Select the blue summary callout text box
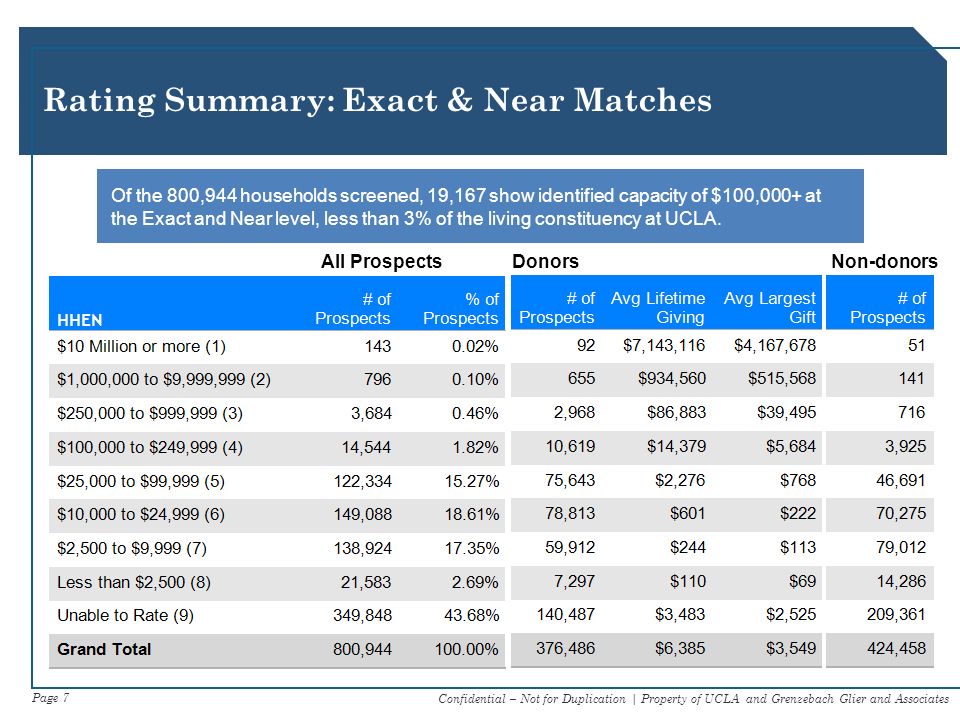This screenshot has height=720, width=960. tap(480, 206)
